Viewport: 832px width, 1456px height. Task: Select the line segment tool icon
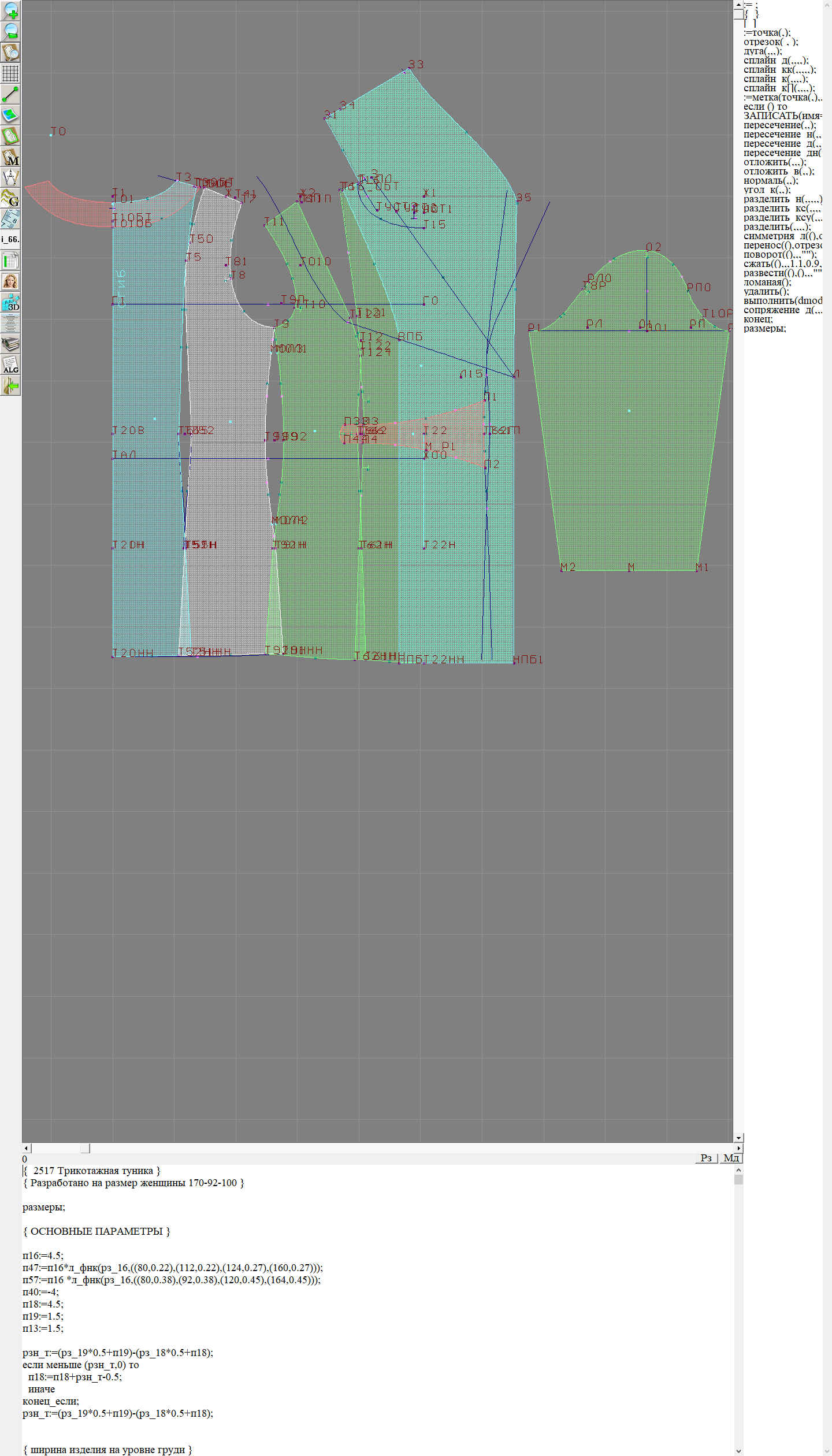[x=10, y=94]
